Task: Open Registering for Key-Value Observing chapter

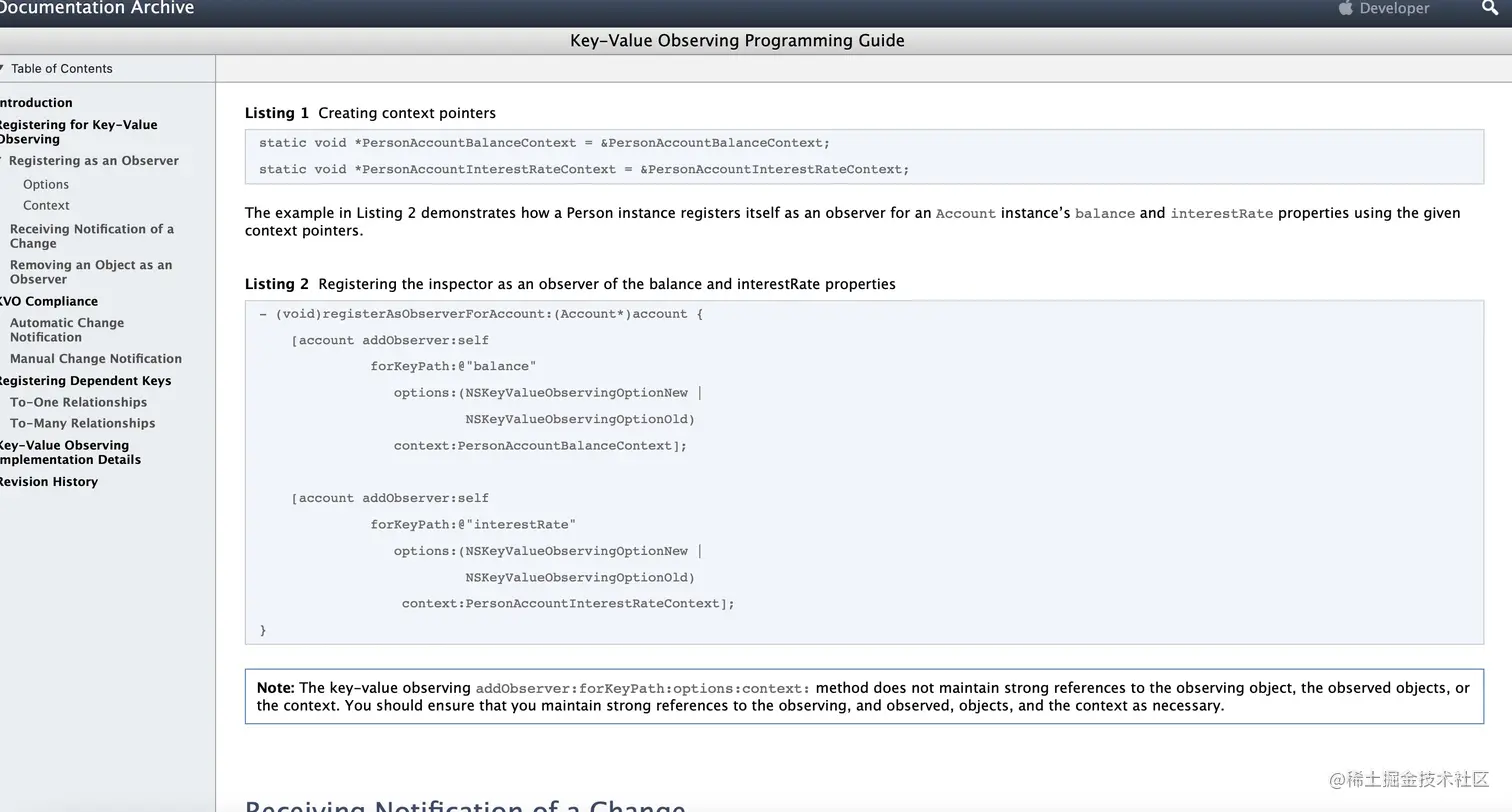Action: [78, 132]
